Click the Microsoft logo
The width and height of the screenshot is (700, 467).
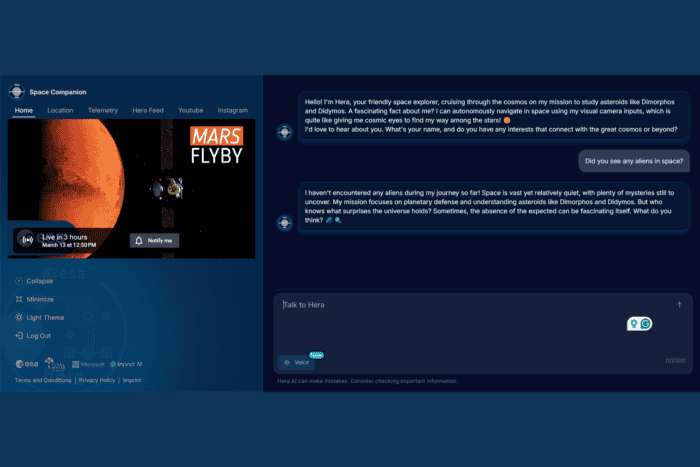88,364
